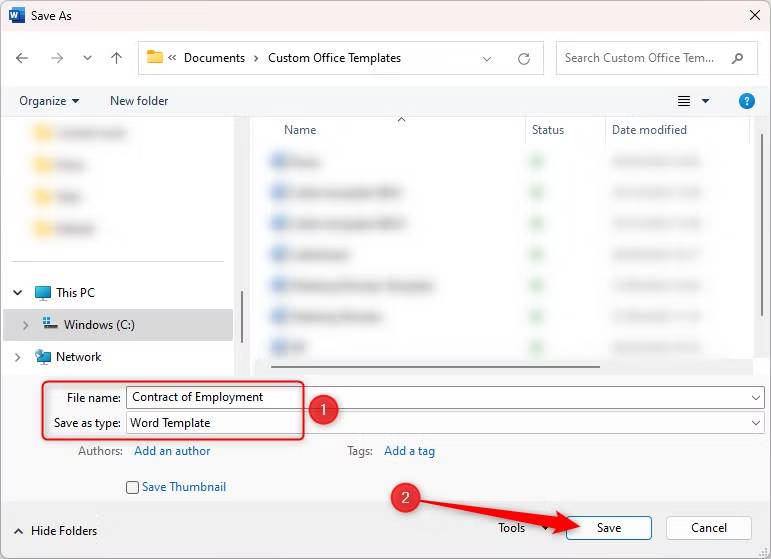The width and height of the screenshot is (771, 559).
Task: Change view with the list view icon
Action: pos(684,101)
